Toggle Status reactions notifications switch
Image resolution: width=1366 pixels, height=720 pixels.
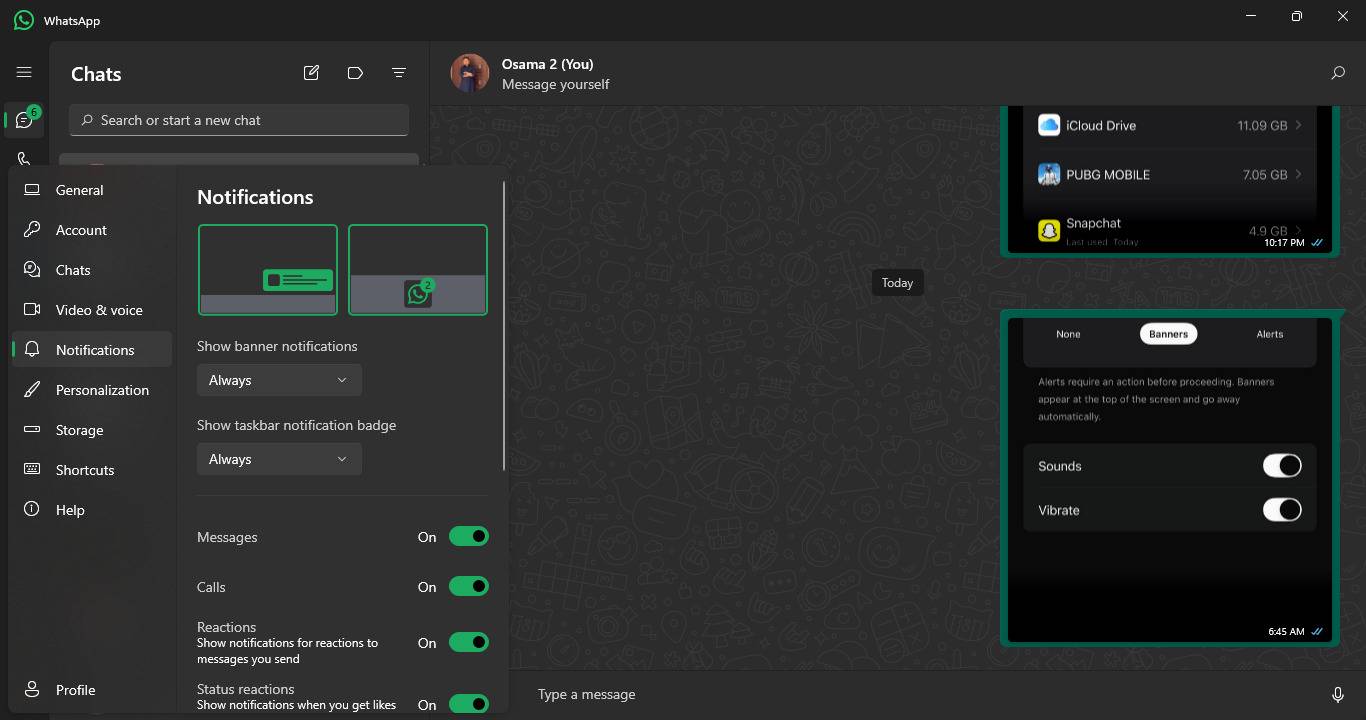tap(468, 704)
